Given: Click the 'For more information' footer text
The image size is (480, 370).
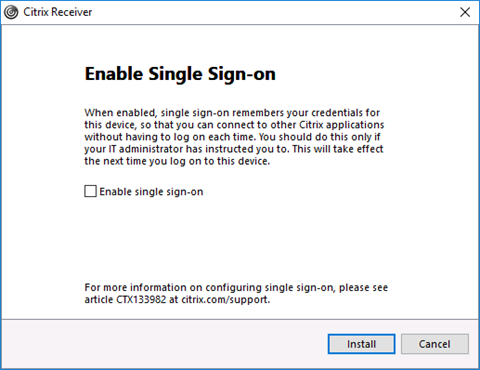Looking at the screenshot, I should click(236, 293).
